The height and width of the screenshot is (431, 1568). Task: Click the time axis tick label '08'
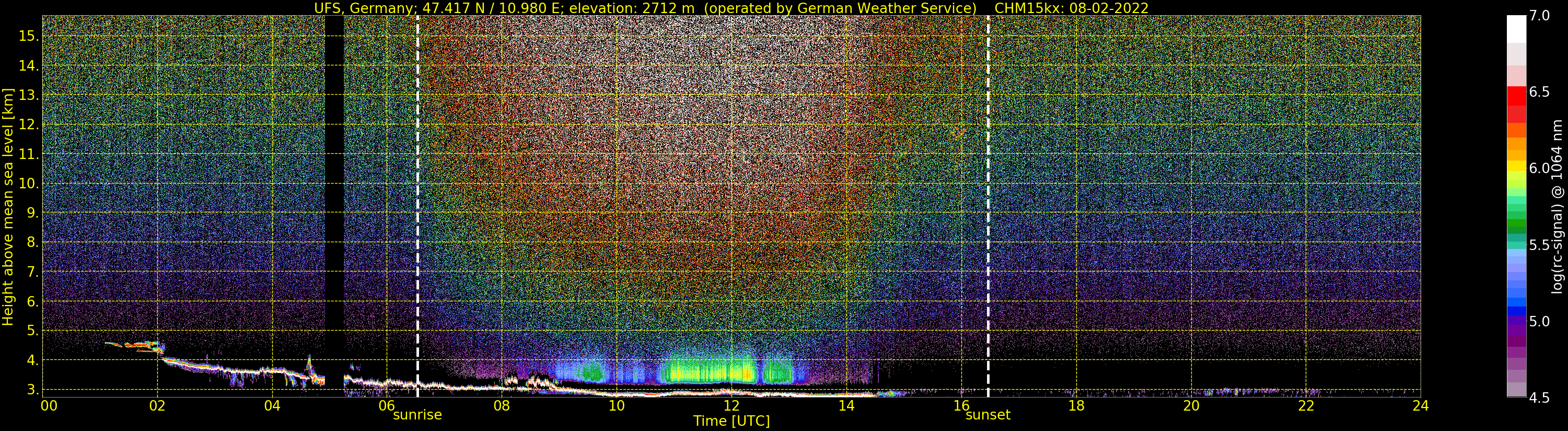502,405
